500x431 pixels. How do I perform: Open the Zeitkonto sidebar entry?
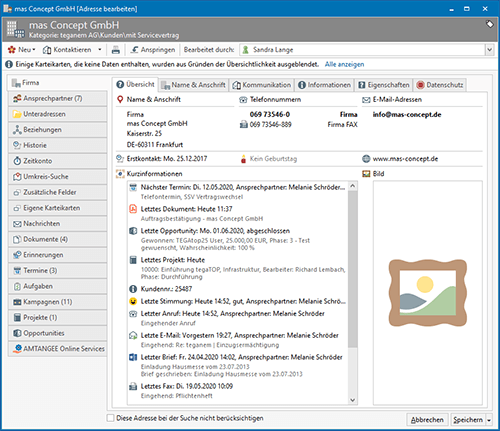click(57, 161)
